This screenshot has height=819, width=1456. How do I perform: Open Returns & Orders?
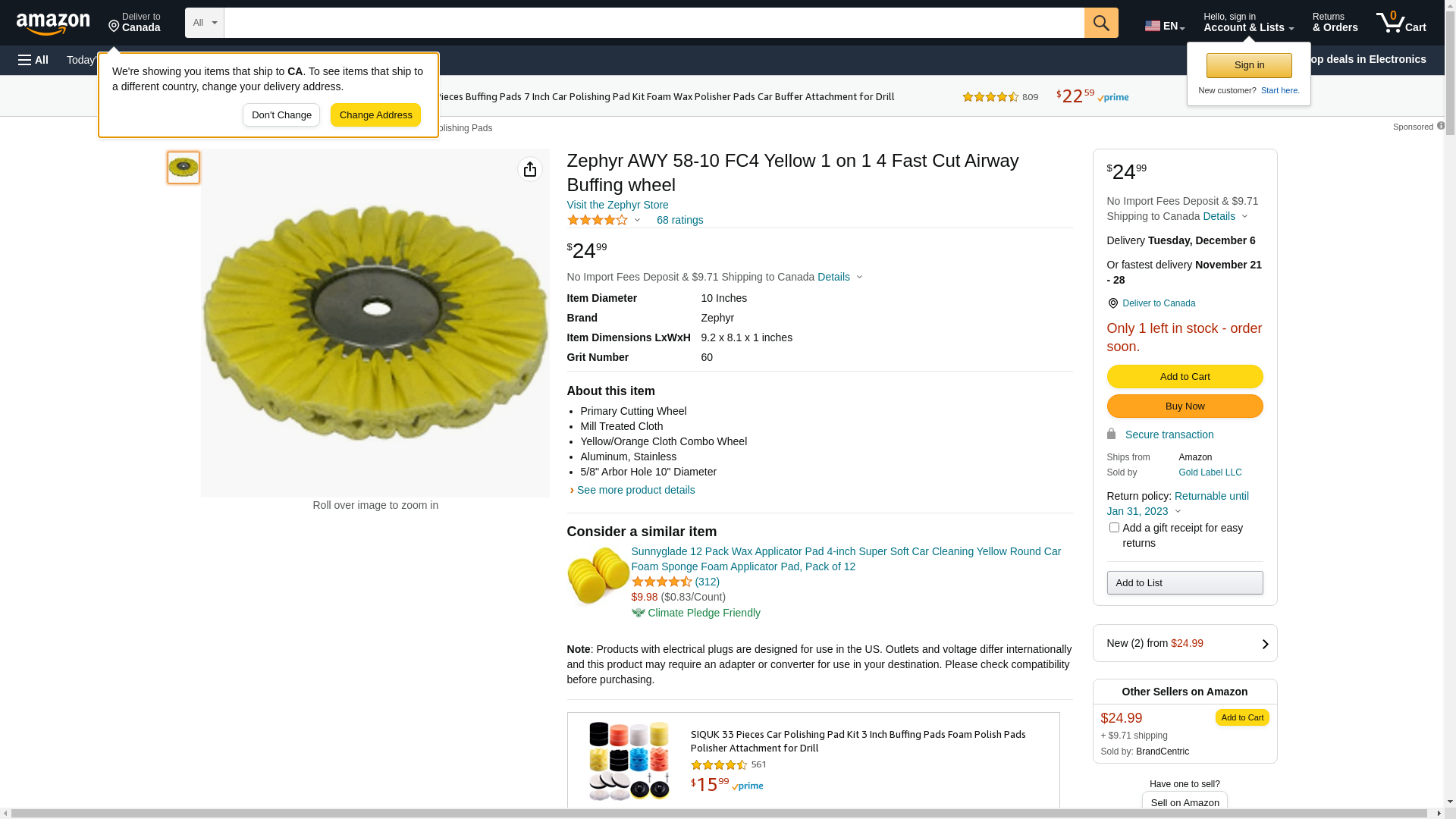(x=1335, y=23)
